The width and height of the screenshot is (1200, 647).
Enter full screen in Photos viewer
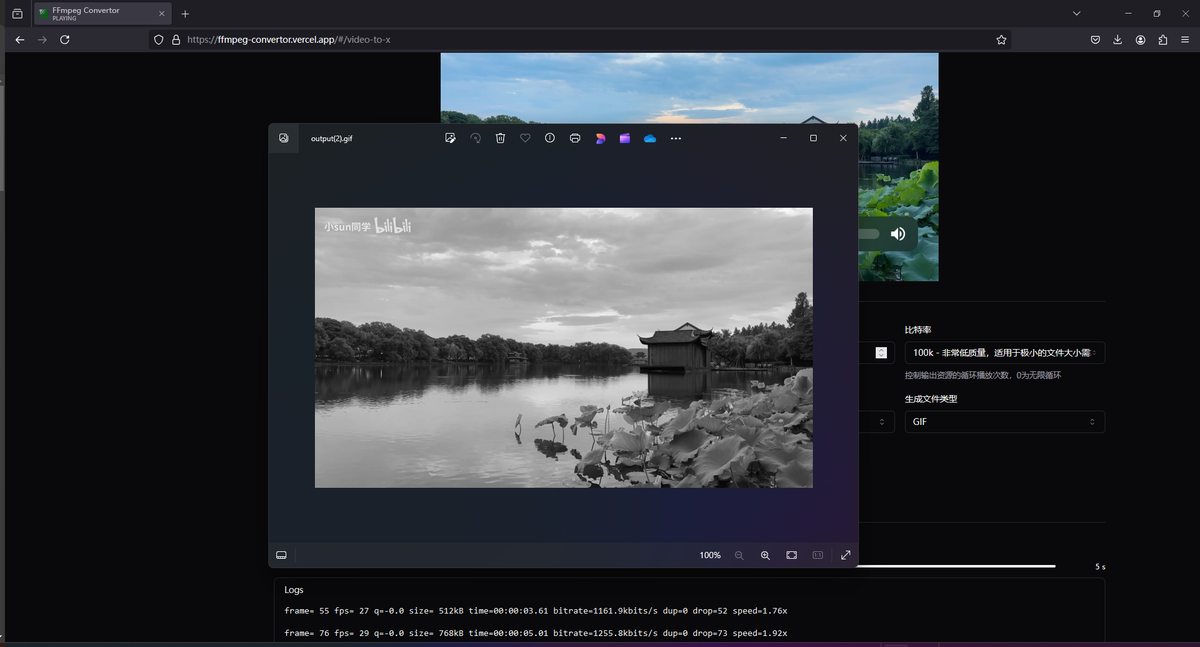pyautogui.click(x=845, y=555)
